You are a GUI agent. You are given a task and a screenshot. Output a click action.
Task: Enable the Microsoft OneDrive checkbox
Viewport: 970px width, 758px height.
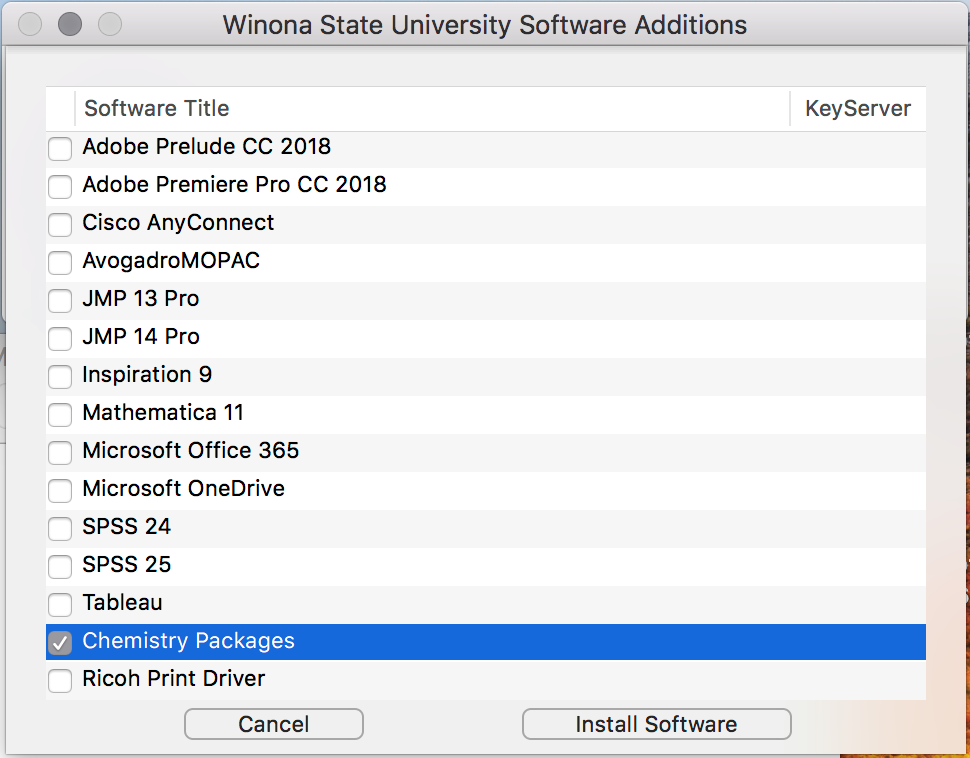click(61, 491)
